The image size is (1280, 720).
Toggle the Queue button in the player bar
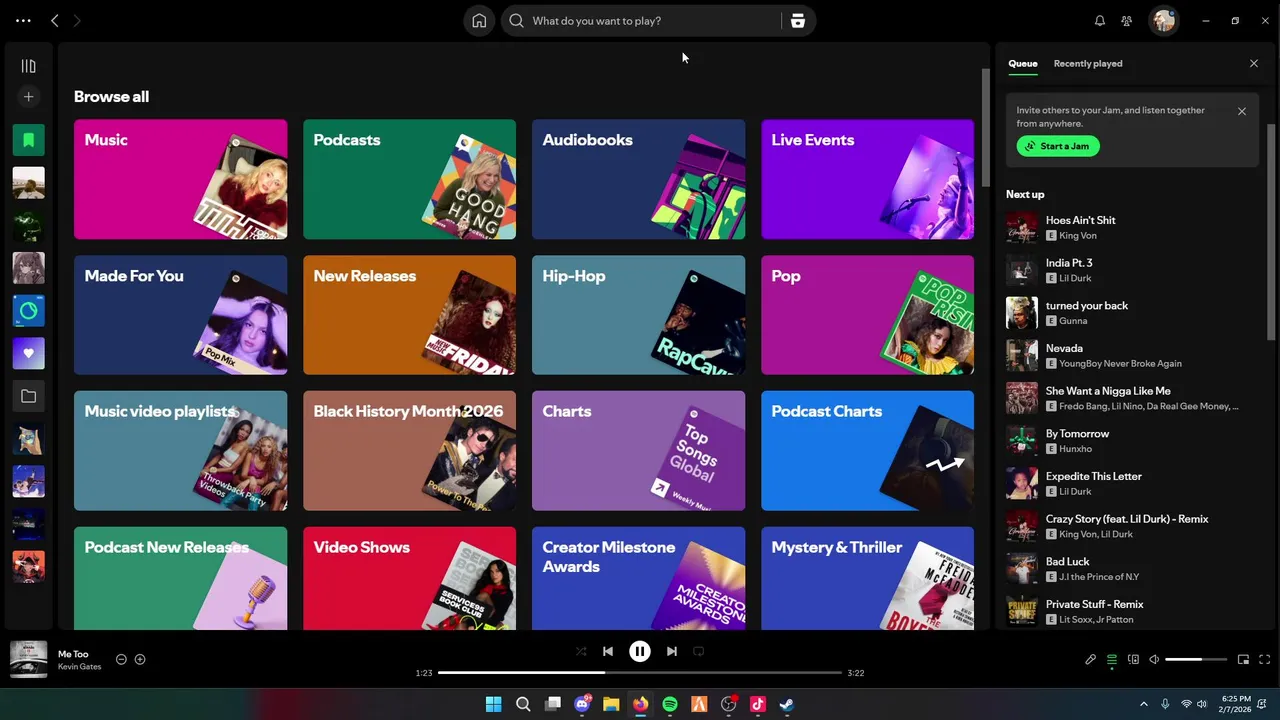(x=1112, y=660)
